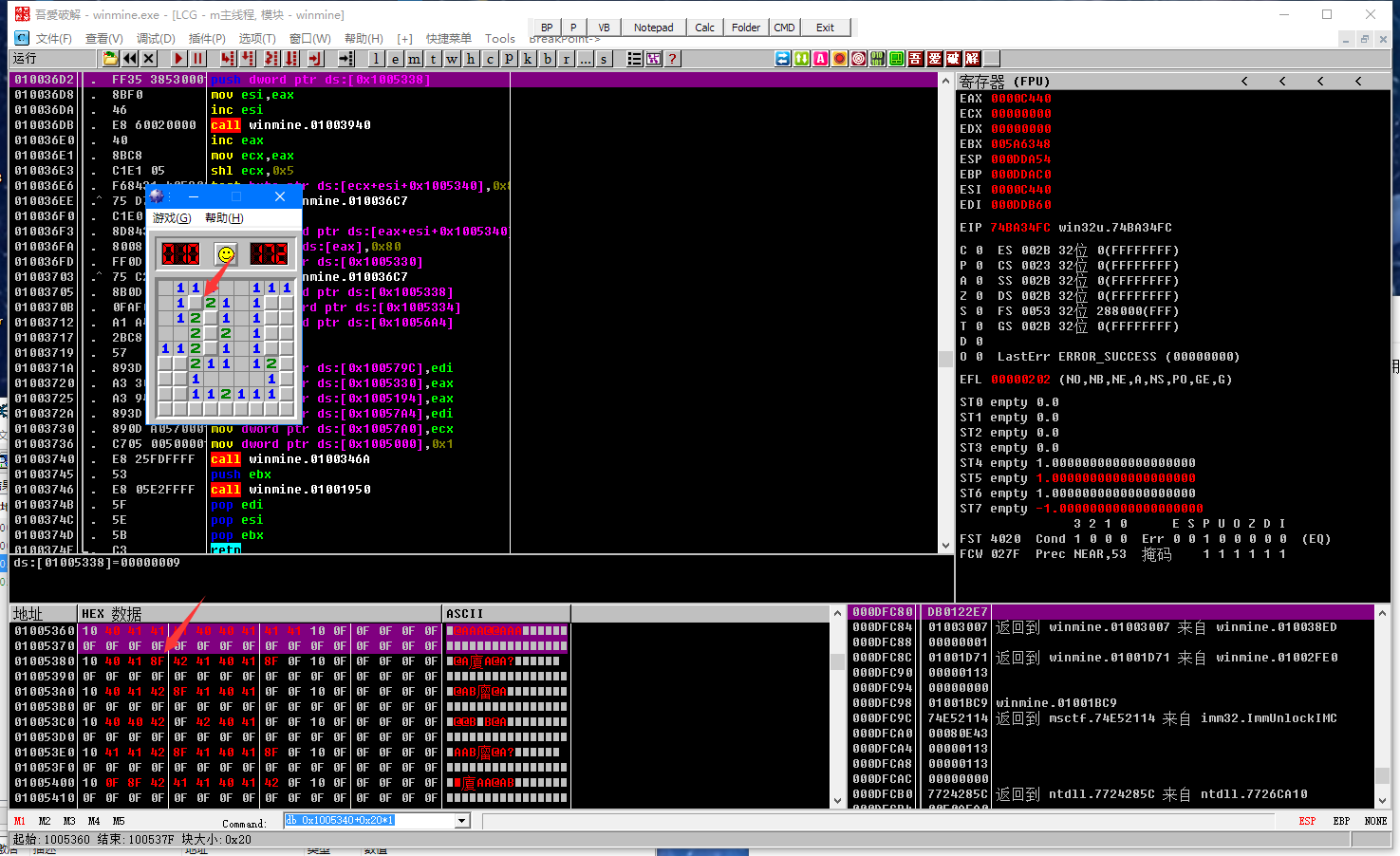The image size is (1400, 856).
Task: Open the Memory map 'm' button
Action: (414, 58)
